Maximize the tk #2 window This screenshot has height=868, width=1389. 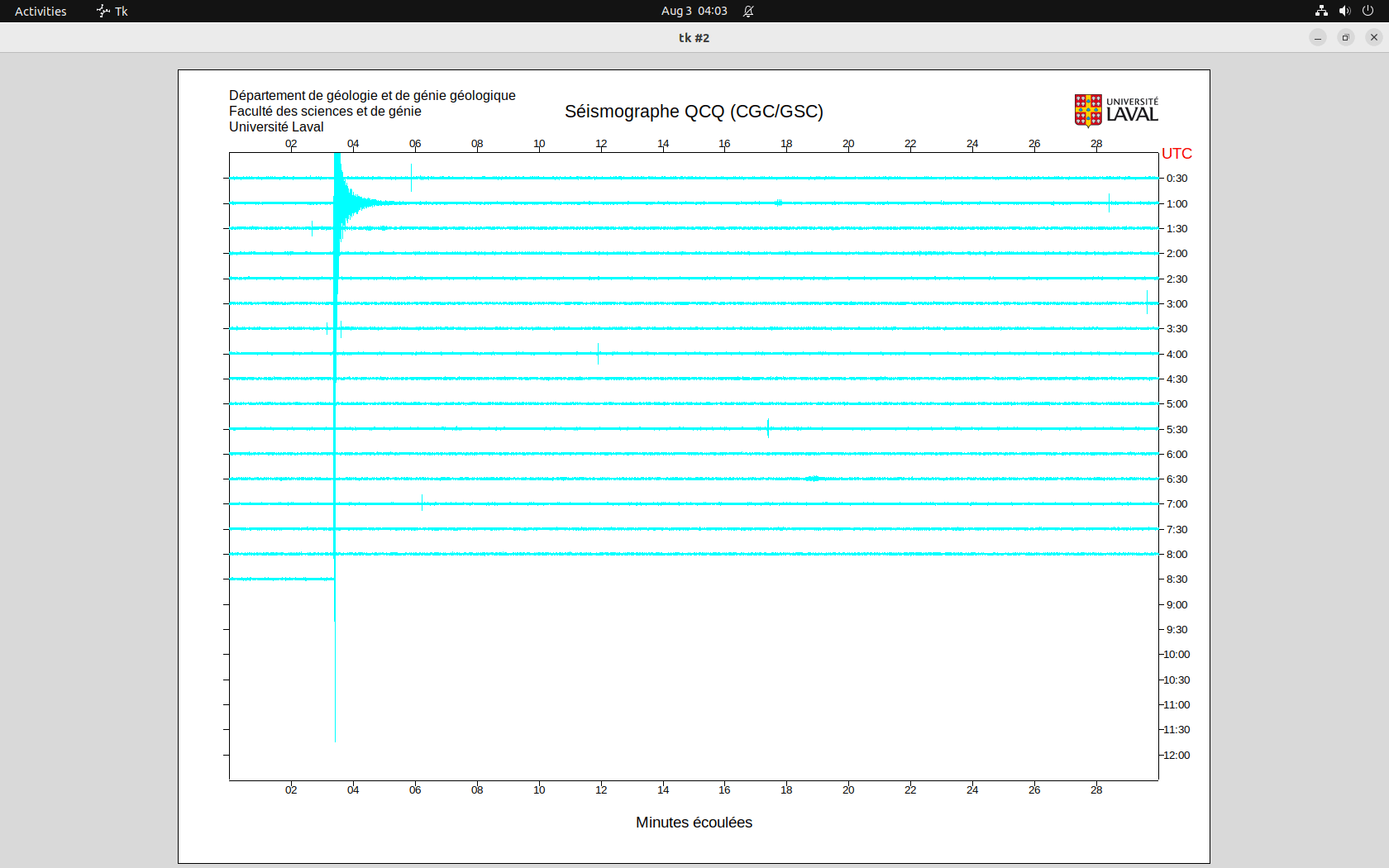(1346, 37)
